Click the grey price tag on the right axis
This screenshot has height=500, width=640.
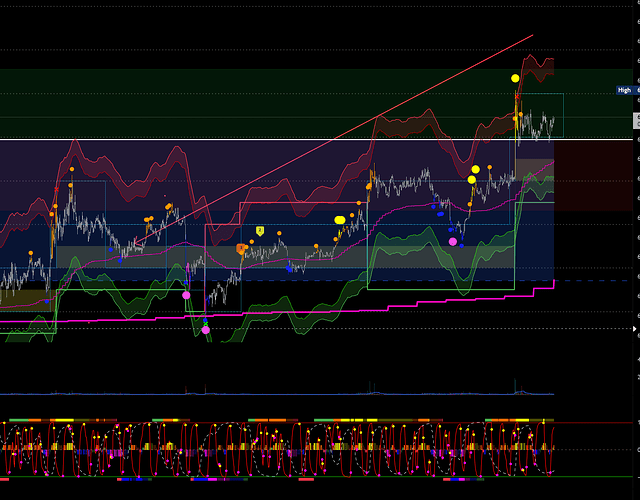(x=636, y=120)
